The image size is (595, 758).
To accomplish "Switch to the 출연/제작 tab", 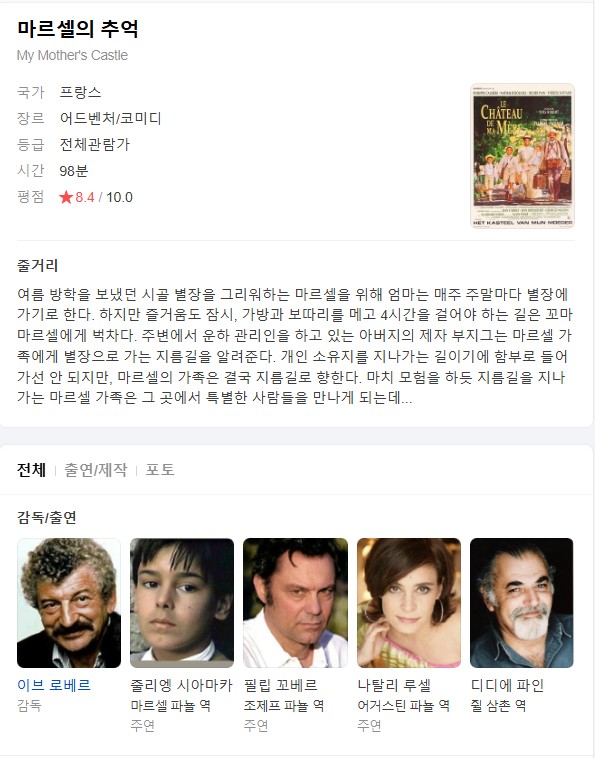I will tap(96, 470).
